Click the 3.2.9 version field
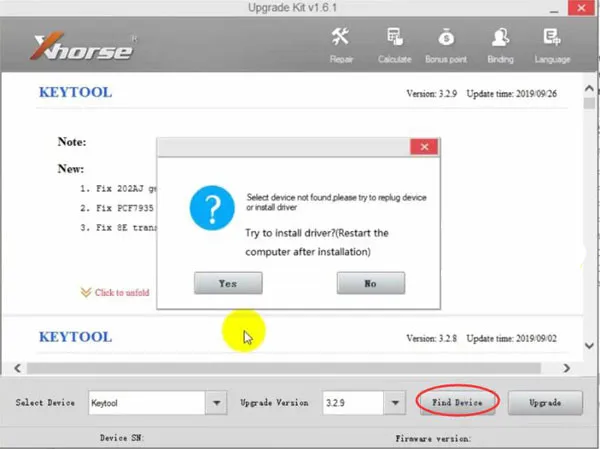The width and height of the screenshot is (600, 449). point(353,403)
